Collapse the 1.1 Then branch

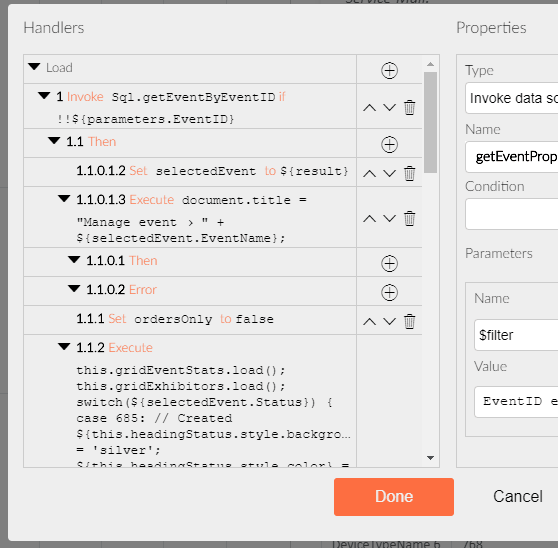[x=54, y=141]
